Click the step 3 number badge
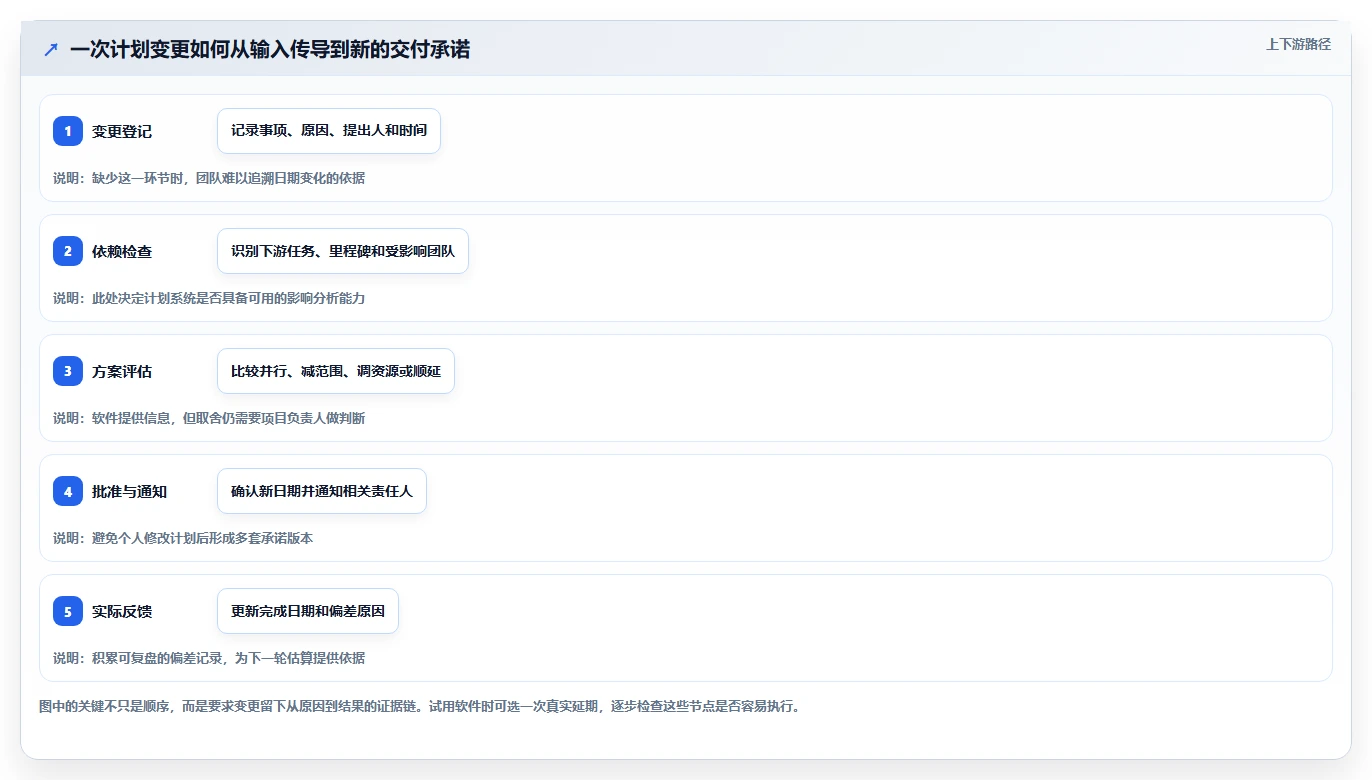This screenshot has width=1372, height=780. (x=68, y=371)
